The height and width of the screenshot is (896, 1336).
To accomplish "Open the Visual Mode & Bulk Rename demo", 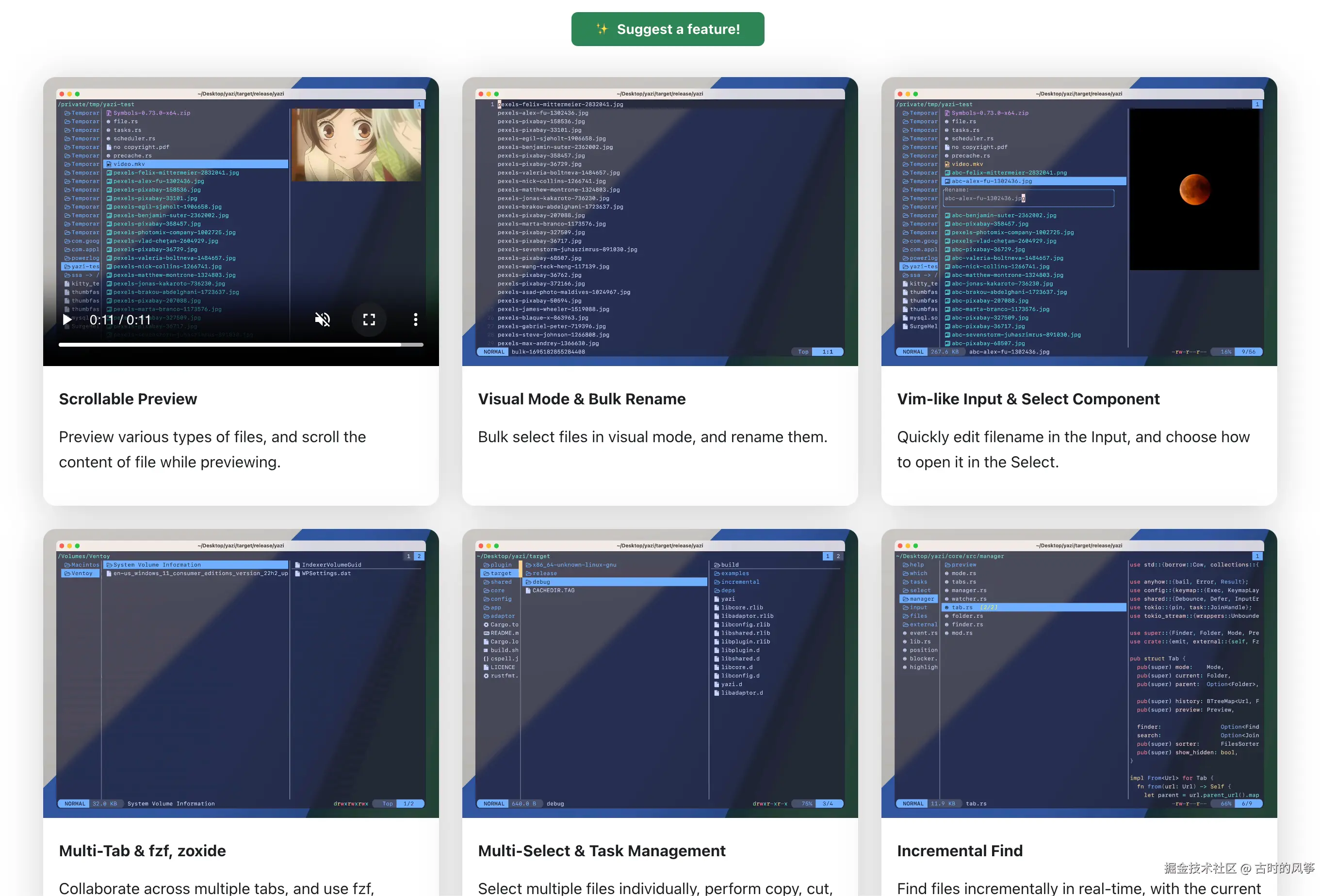I will click(660, 222).
